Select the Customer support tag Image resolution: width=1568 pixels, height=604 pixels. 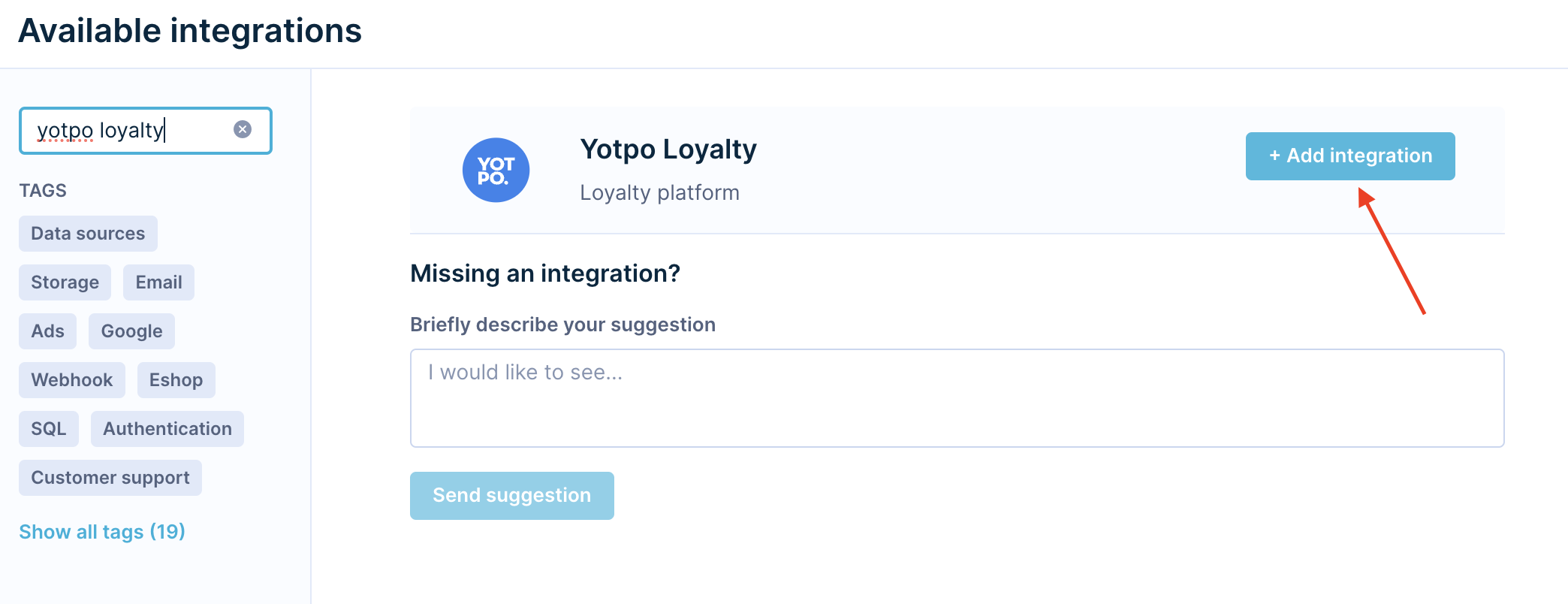click(x=110, y=478)
